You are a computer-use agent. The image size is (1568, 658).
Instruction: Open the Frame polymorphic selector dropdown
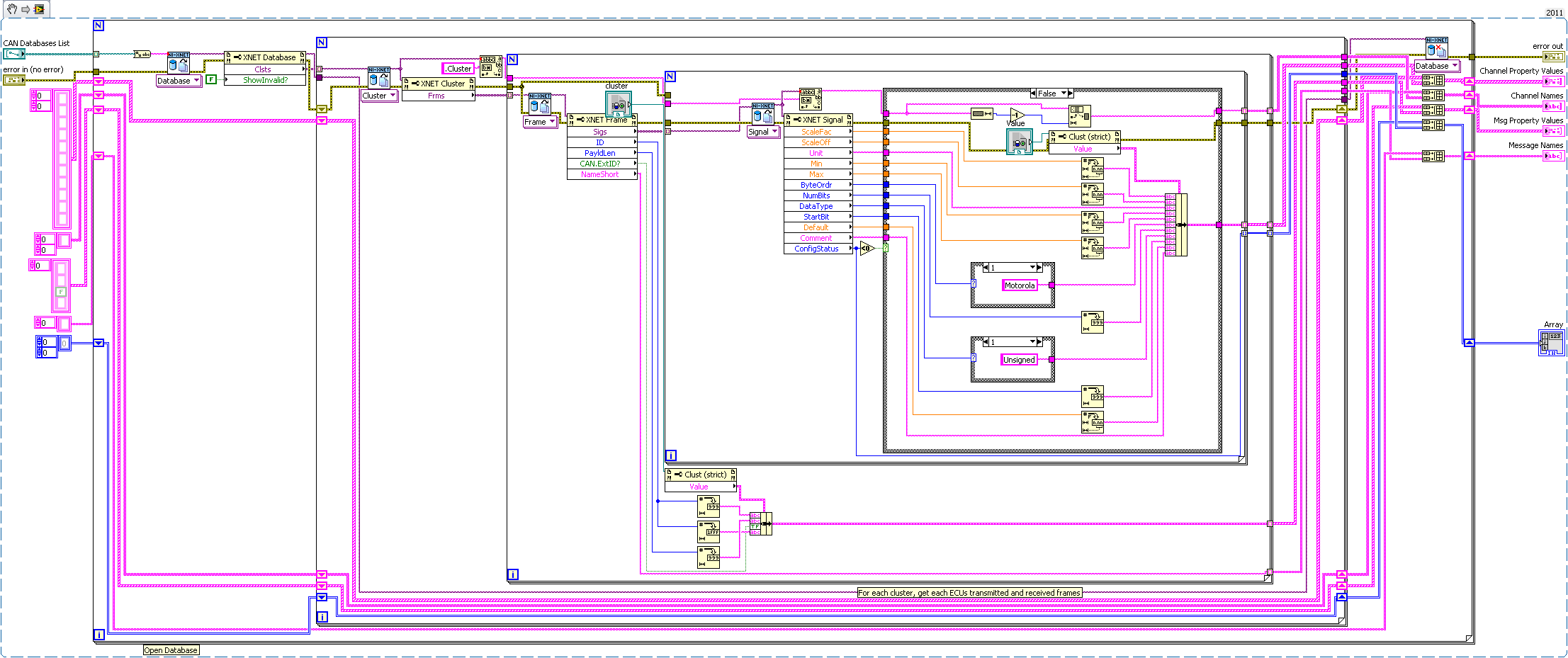(x=540, y=122)
